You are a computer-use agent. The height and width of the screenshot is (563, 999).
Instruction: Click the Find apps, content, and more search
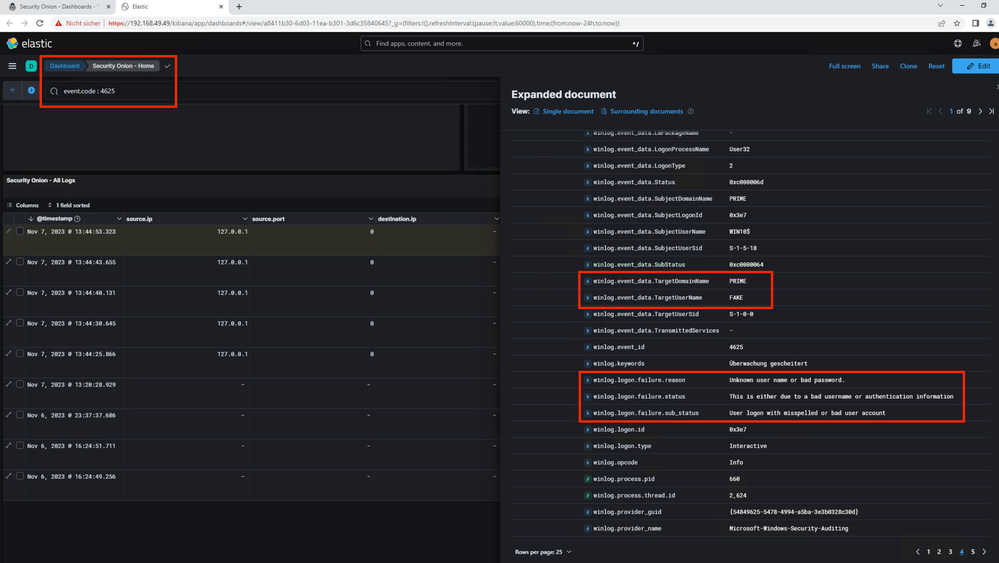(501, 43)
